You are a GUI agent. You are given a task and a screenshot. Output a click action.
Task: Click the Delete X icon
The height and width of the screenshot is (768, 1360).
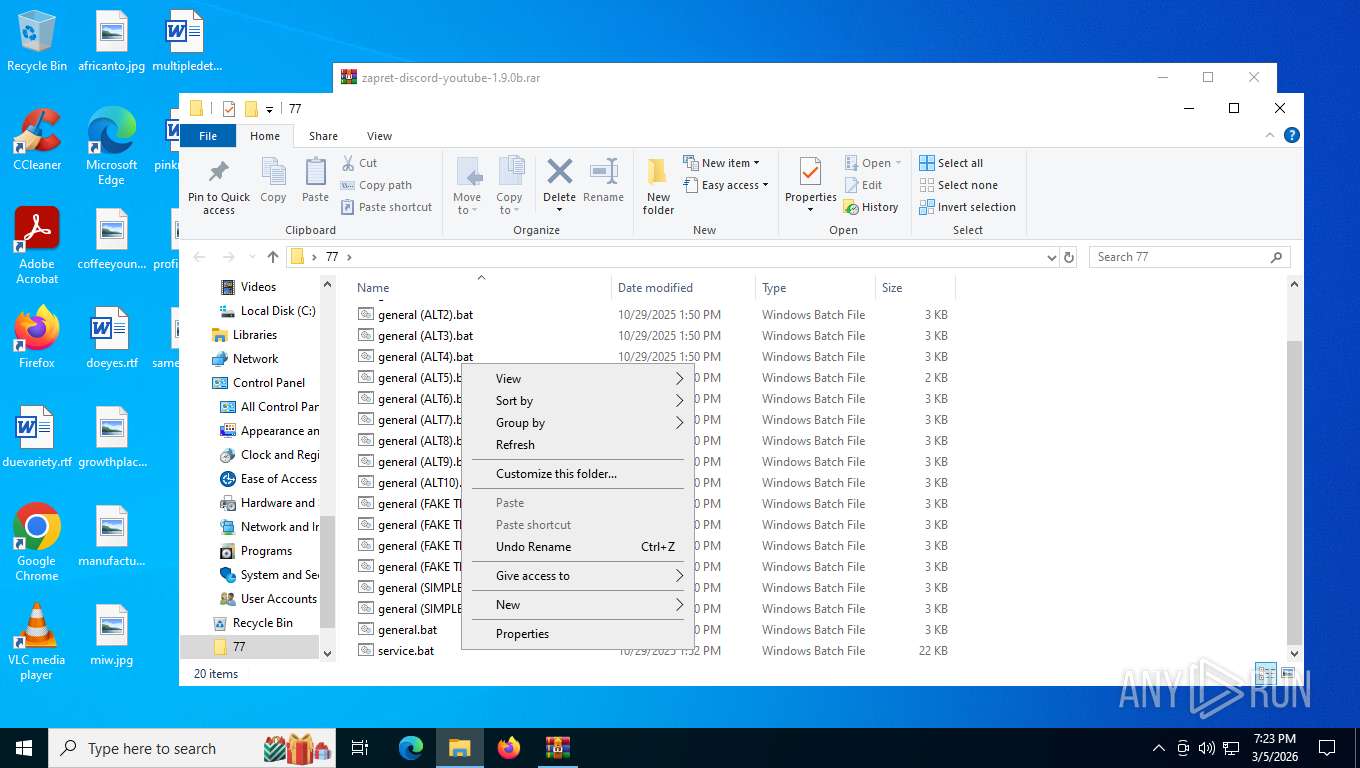(559, 171)
